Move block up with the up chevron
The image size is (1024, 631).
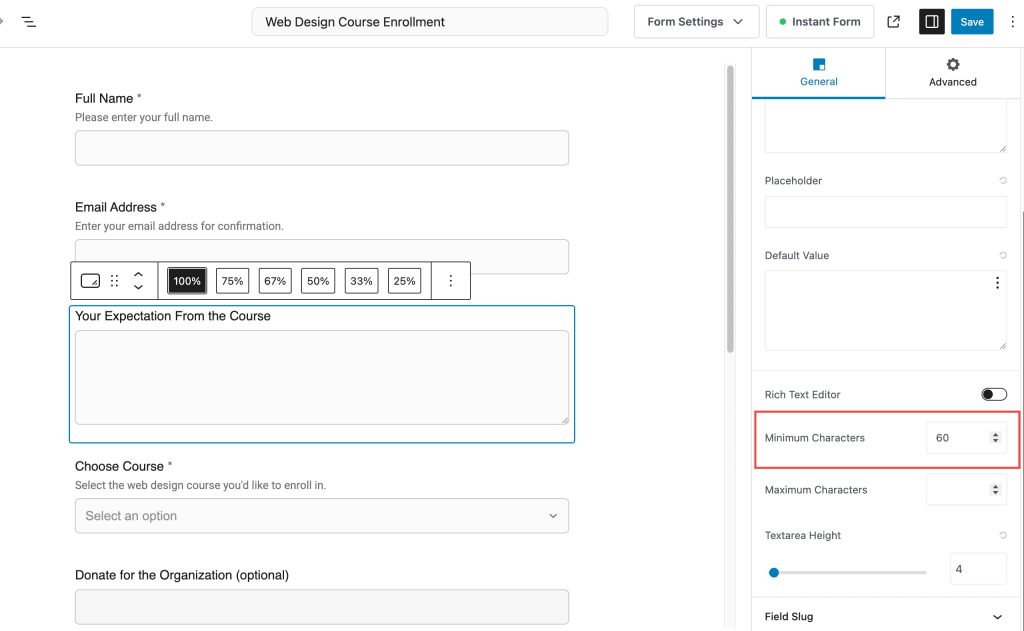click(x=138, y=274)
